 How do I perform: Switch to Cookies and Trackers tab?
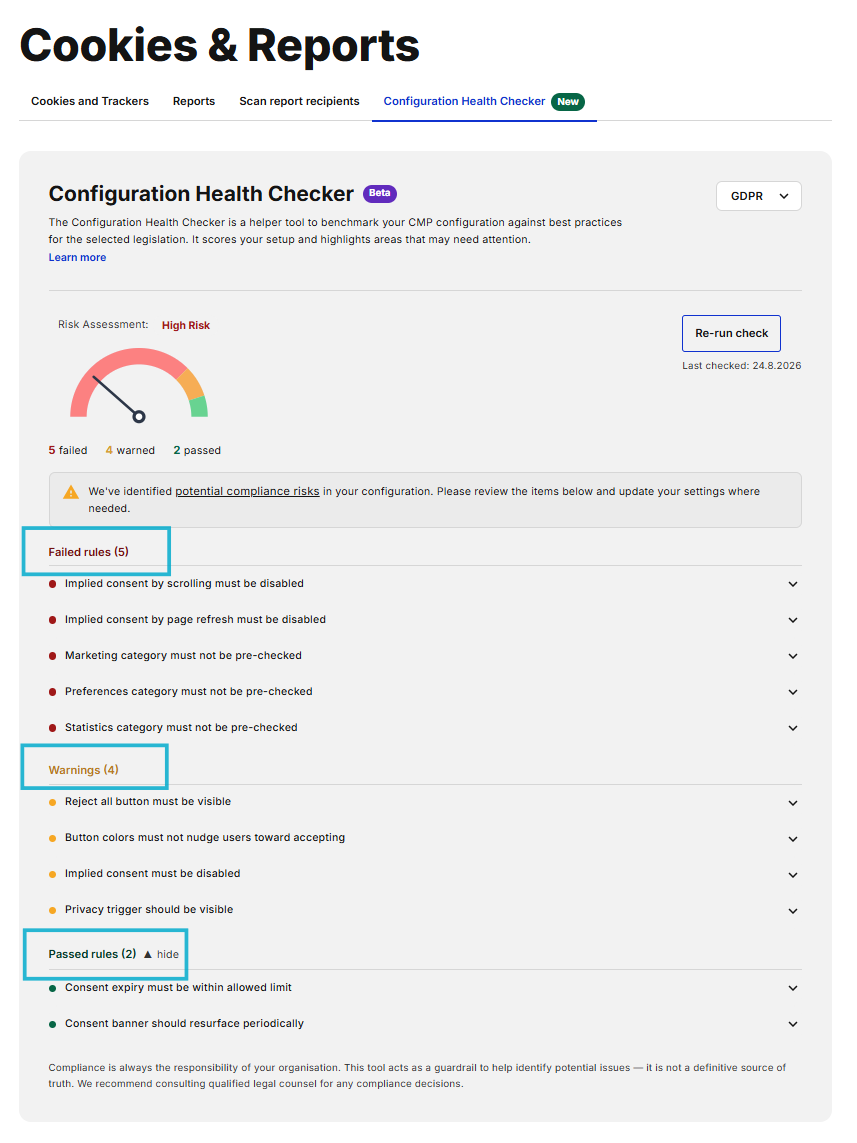(x=90, y=101)
